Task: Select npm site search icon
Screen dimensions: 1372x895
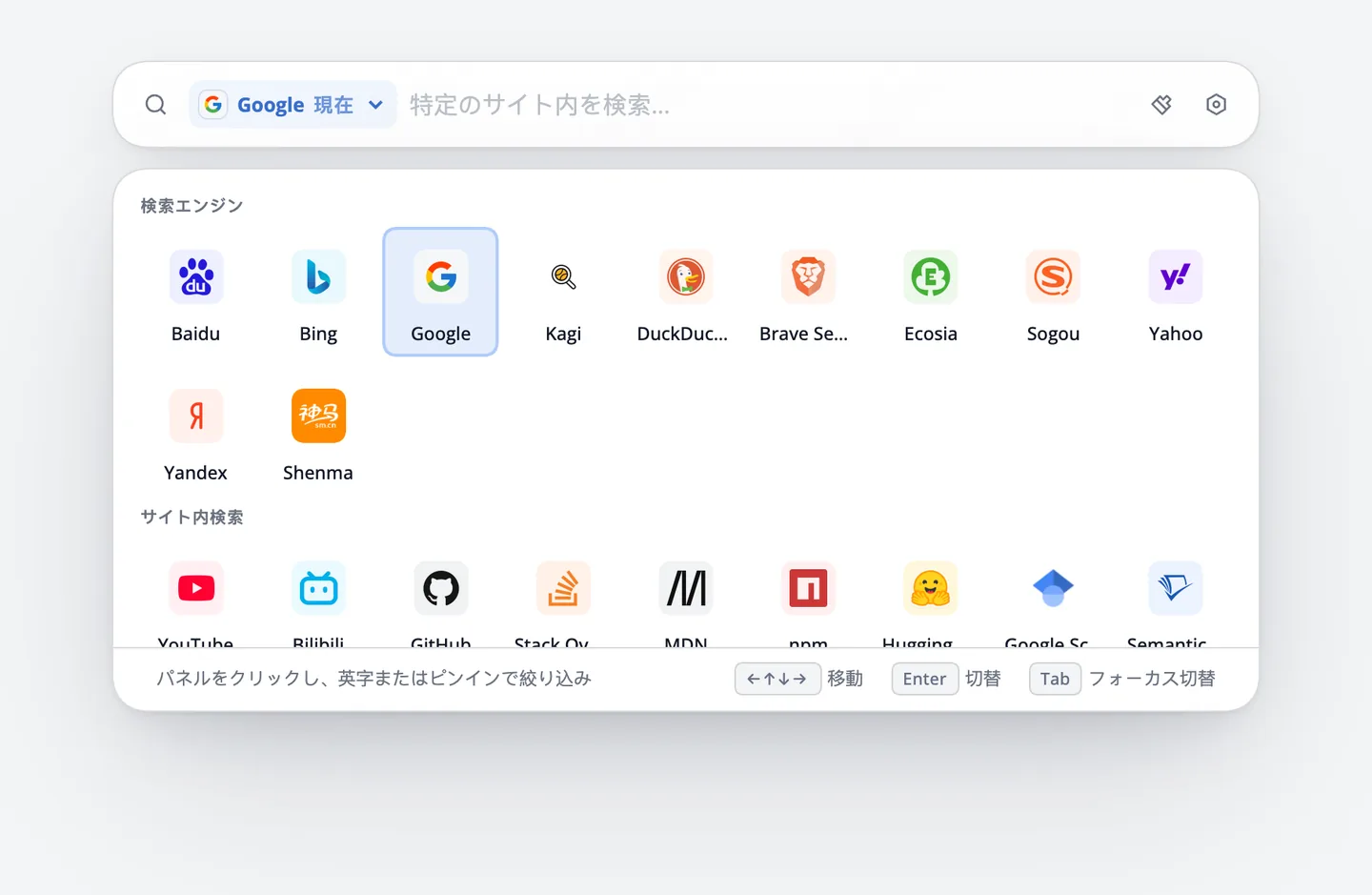Action: click(x=808, y=588)
